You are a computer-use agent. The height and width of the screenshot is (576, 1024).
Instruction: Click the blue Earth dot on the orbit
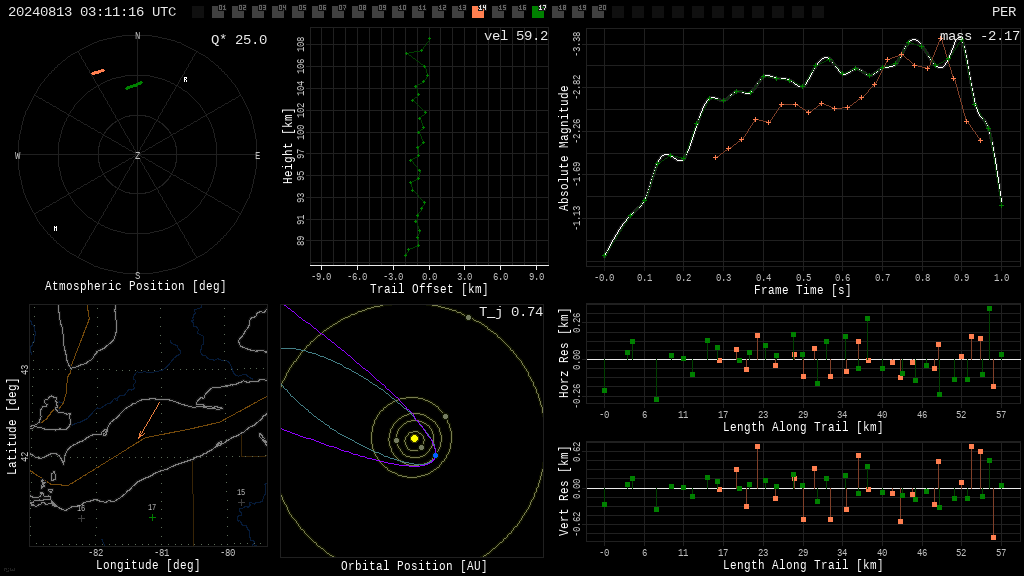point(436,455)
